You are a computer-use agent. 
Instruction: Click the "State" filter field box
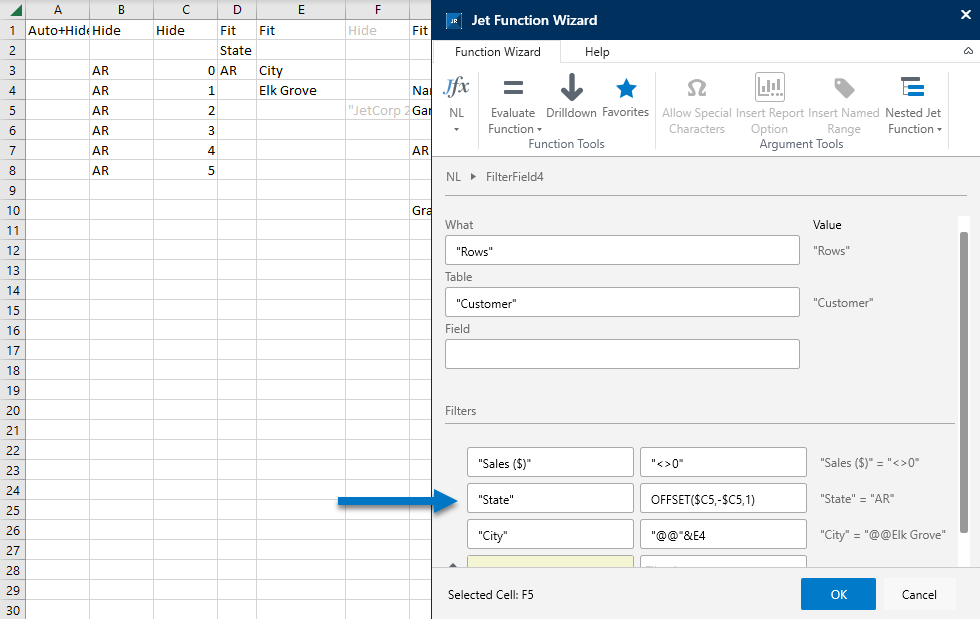click(550, 498)
